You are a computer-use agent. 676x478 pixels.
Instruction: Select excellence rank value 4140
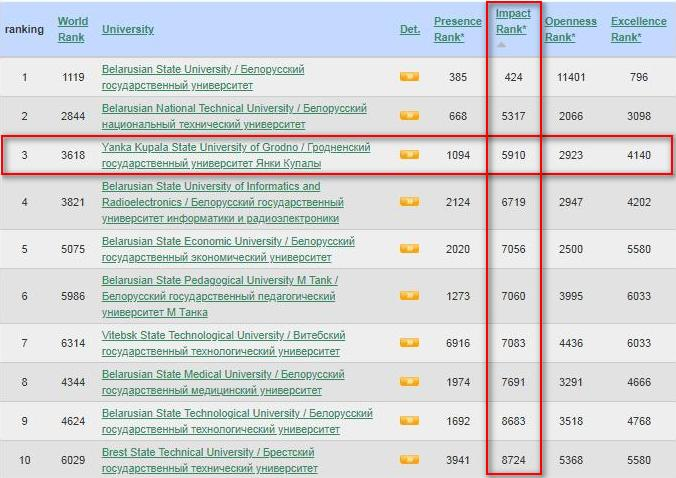pyautogui.click(x=639, y=155)
